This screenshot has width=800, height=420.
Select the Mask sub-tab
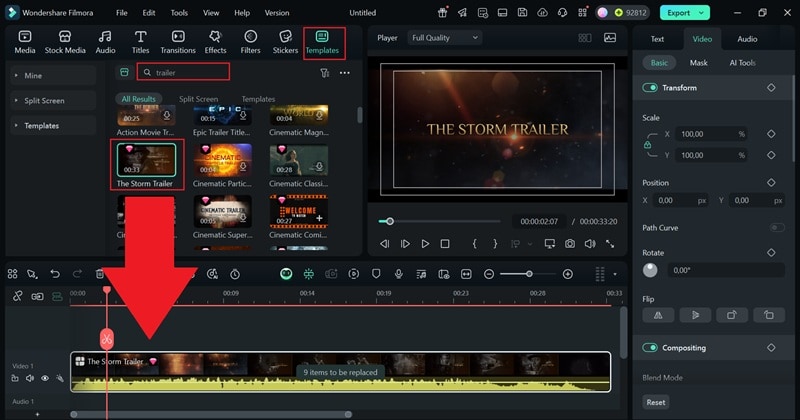[x=698, y=63]
